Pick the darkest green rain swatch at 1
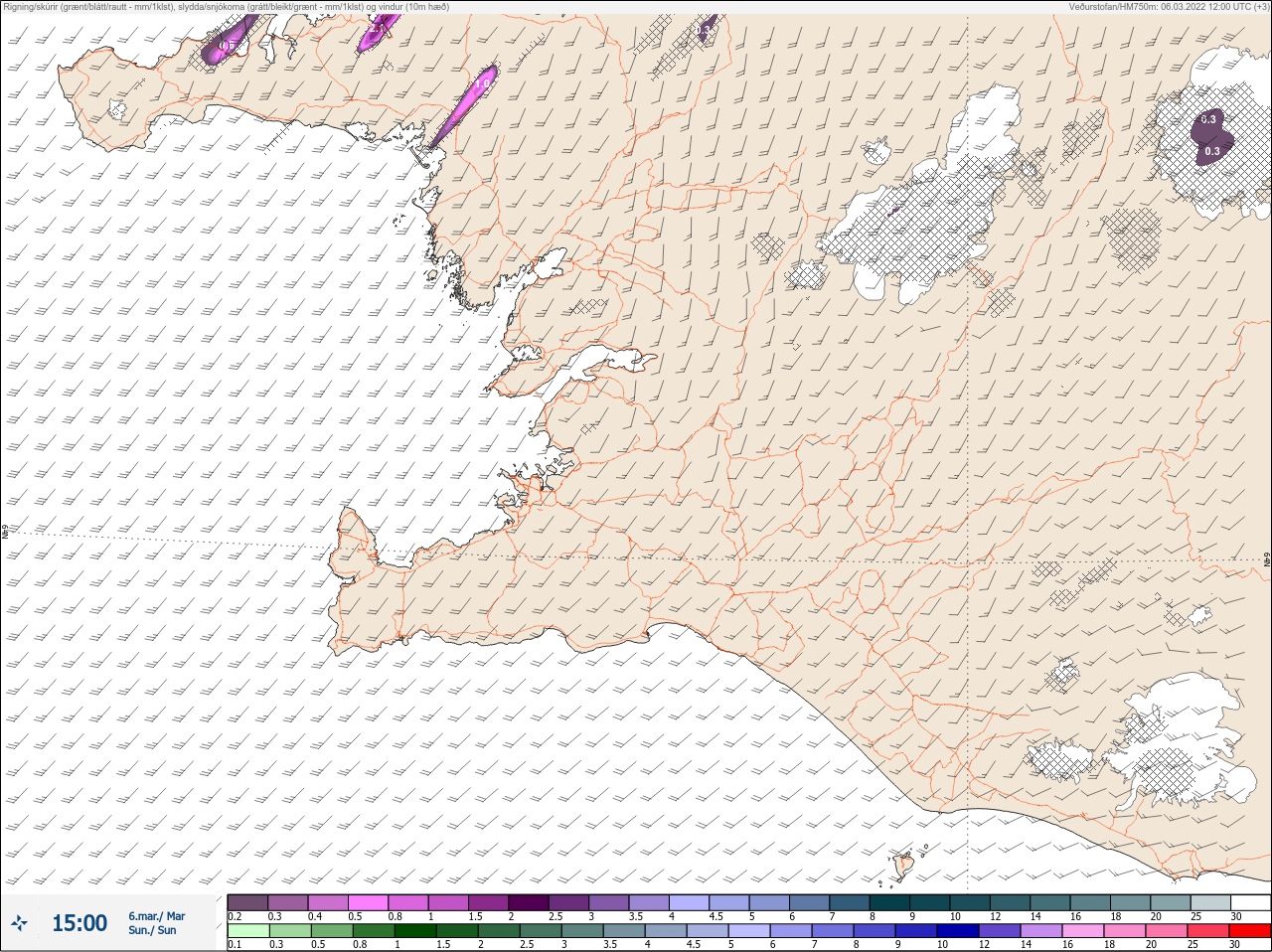This screenshot has width=1272, height=952. click(415, 931)
